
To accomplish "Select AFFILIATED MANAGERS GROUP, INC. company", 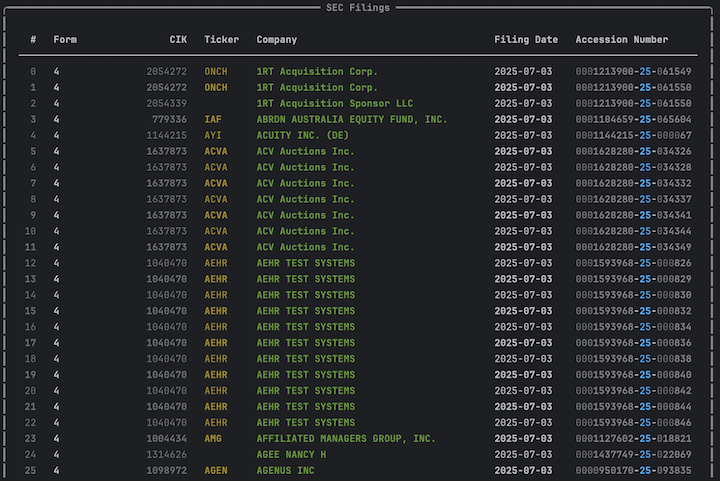I will click(x=346, y=438).
